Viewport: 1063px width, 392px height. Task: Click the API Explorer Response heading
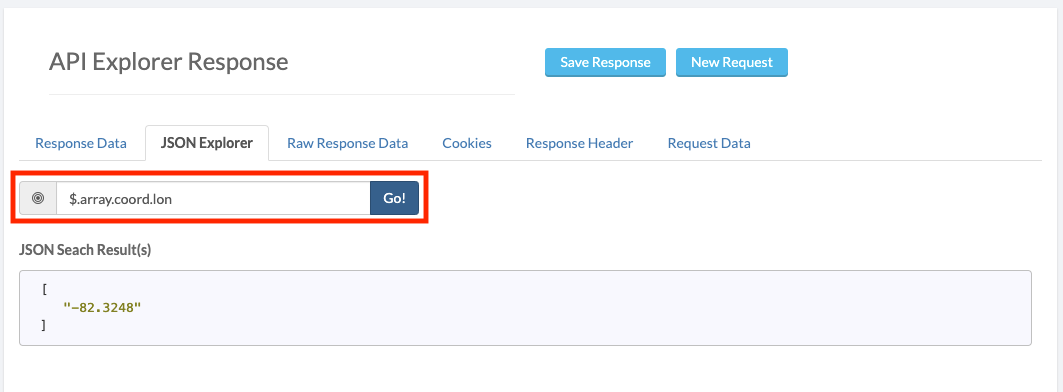[169, 62]
